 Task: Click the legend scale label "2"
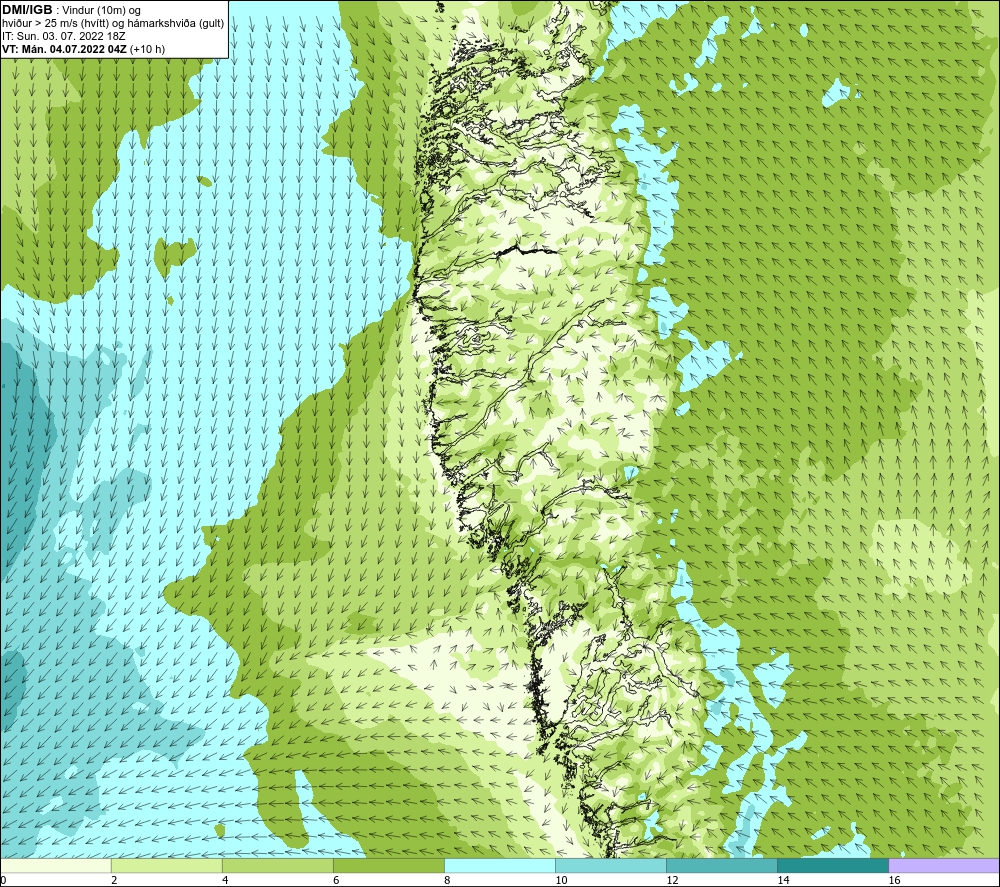(114, 881)
